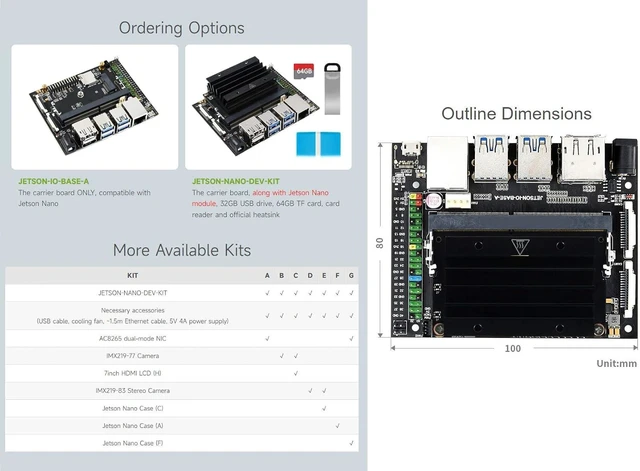This screenshot has width=640, height=471.
Task: Click Jetson Nano Case (F) checkmark under column G
Action: click(351, 443)
